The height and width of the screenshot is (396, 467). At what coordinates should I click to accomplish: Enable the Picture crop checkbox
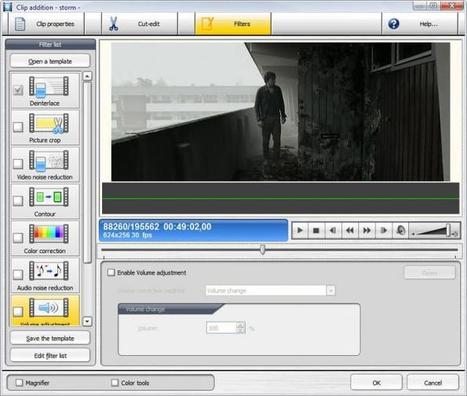(18, 127)
